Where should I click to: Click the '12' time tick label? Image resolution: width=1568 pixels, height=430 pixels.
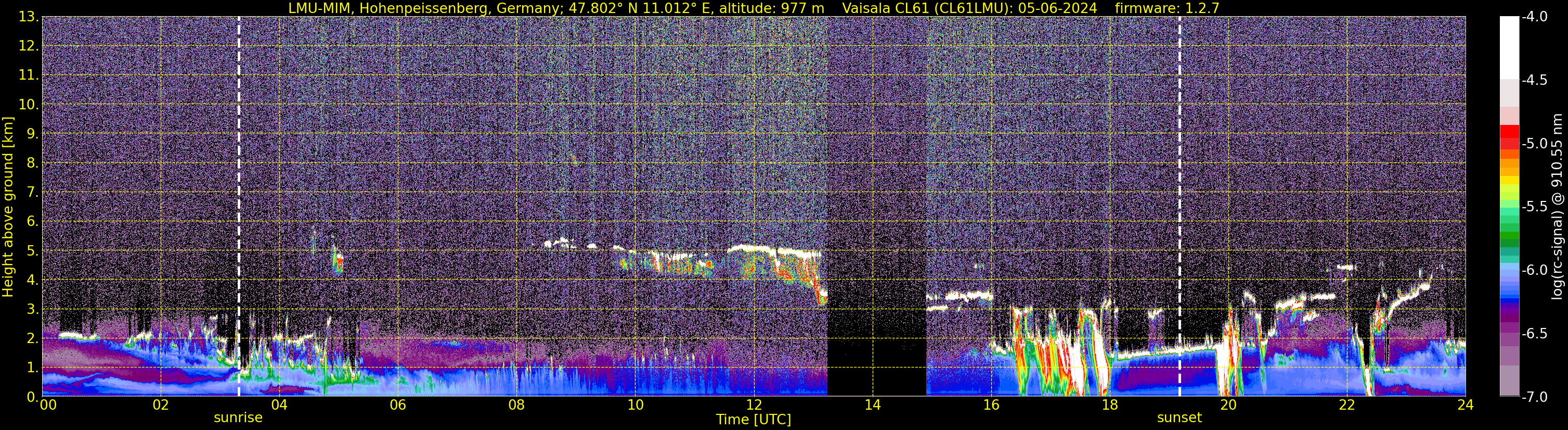click(x=754, y=405)
